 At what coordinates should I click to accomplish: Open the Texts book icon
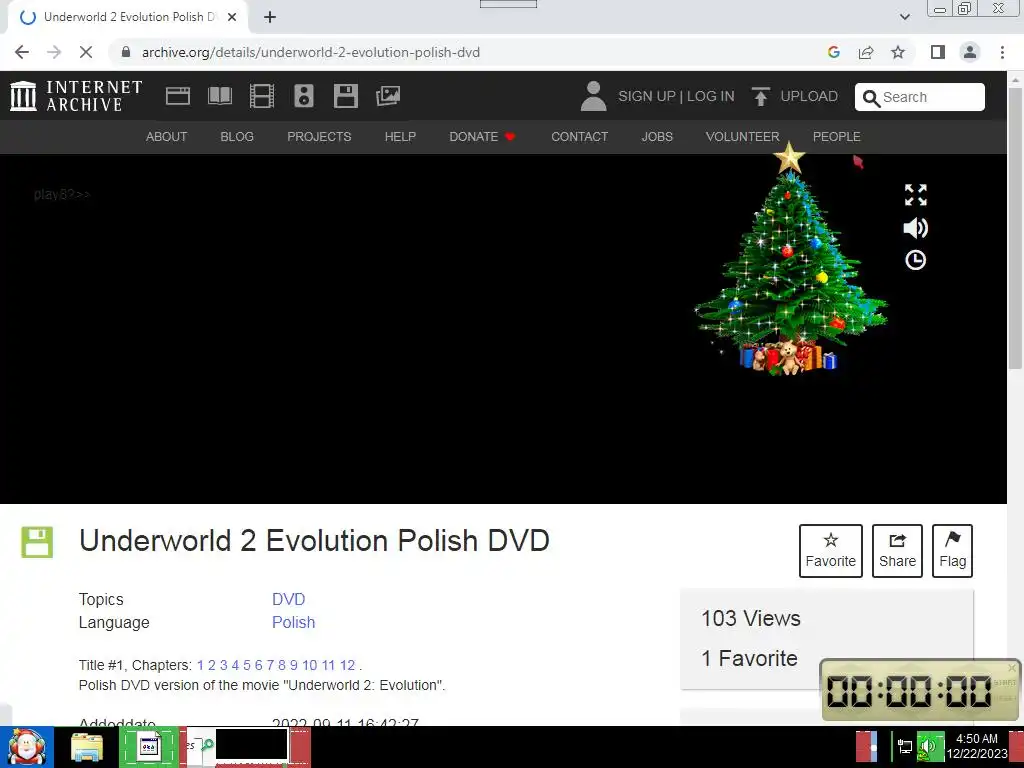tap(219, 96)
